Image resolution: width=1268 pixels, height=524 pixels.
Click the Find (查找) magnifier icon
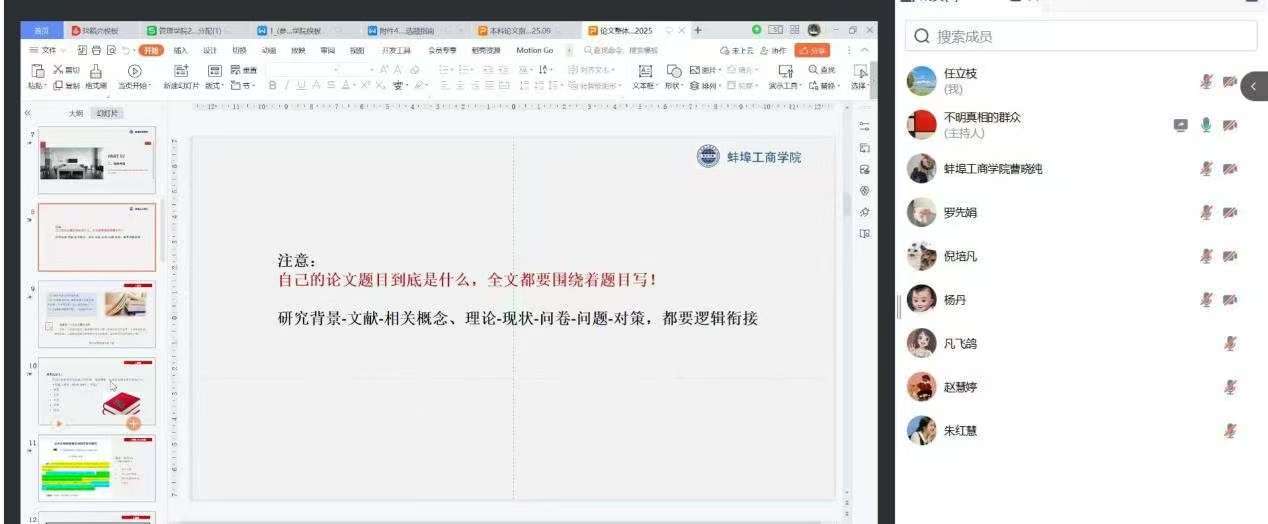[x=820, y=69]
